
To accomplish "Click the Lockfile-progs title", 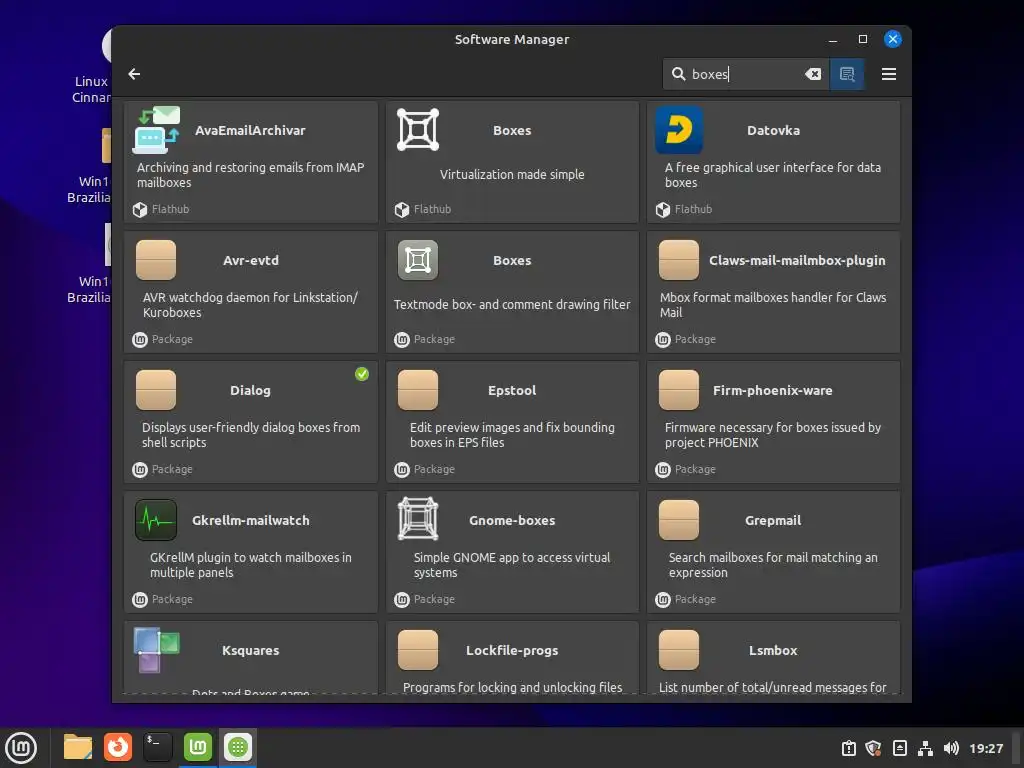I will point(512,650).
